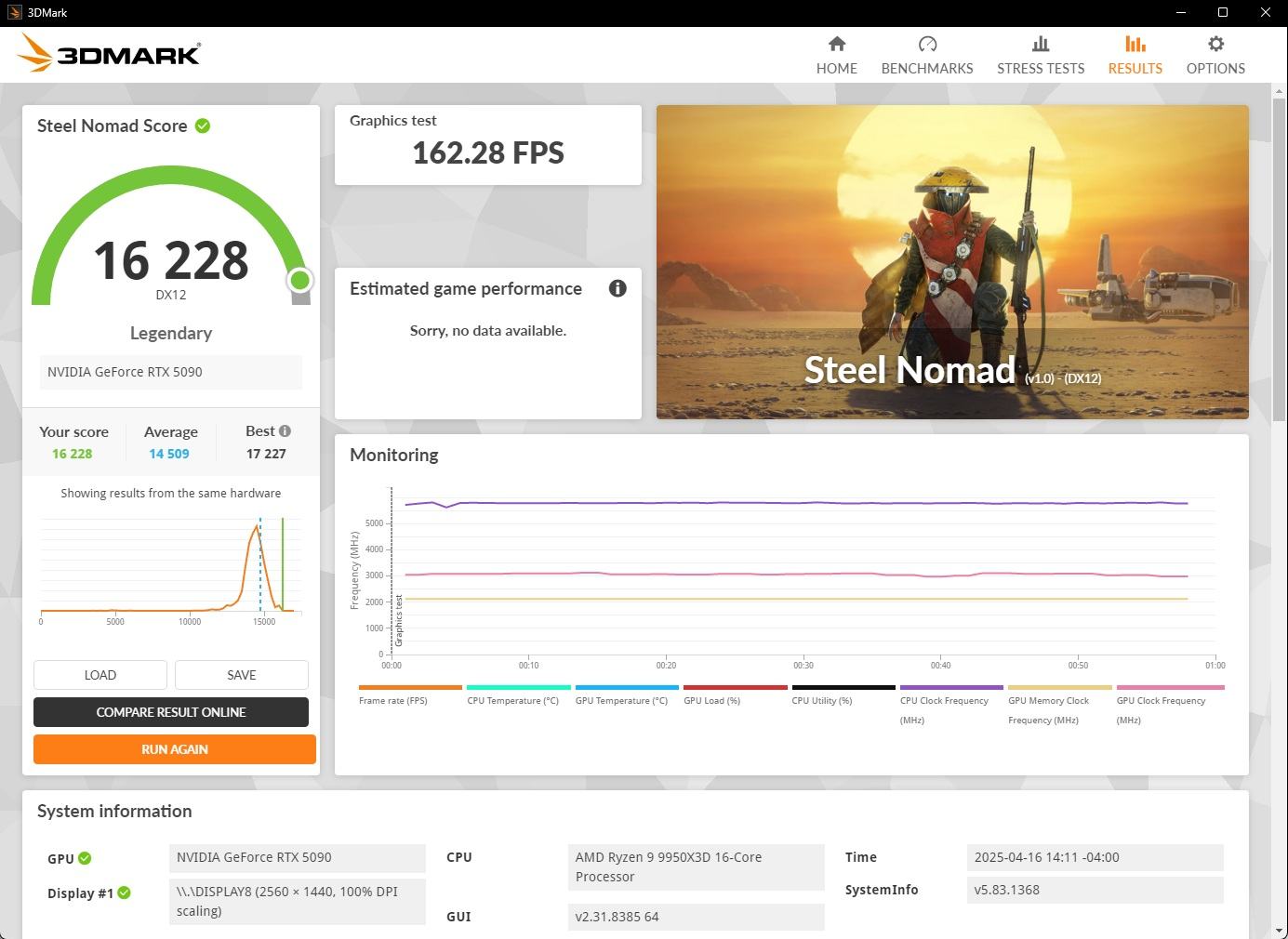Open the BENCHMARKS tab
The height and width of the screenshot is (939, 1288).
[927, 55]
